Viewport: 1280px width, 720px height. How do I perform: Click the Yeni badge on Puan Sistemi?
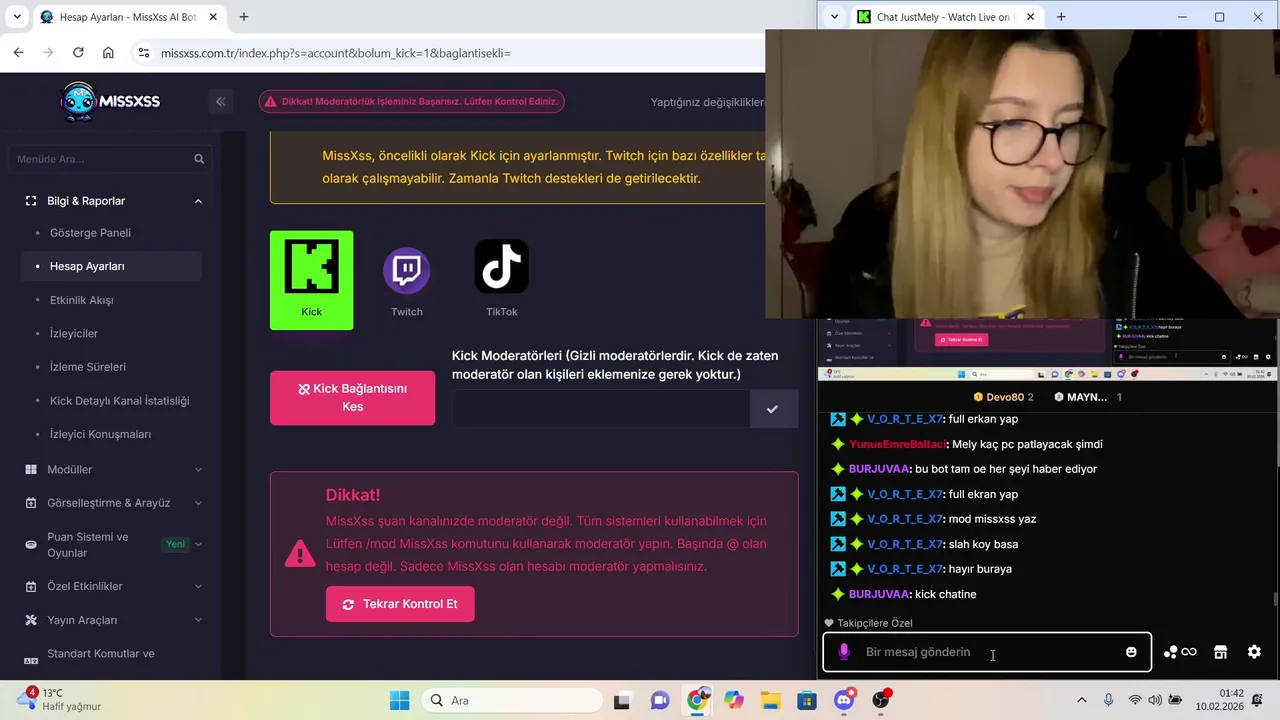click(175, 544)
